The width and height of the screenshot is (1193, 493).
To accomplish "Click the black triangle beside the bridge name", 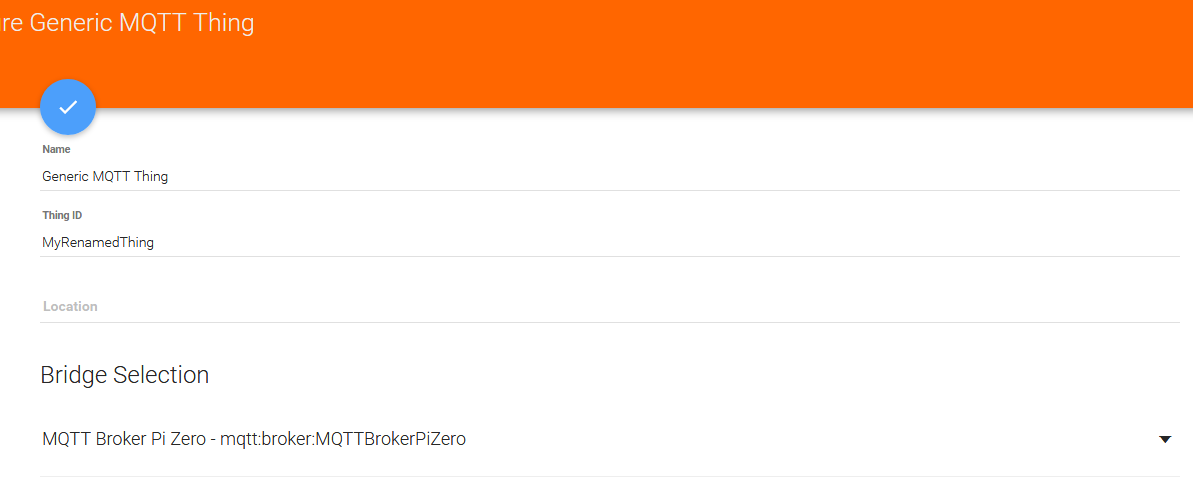I will (x=1164, y=439).
